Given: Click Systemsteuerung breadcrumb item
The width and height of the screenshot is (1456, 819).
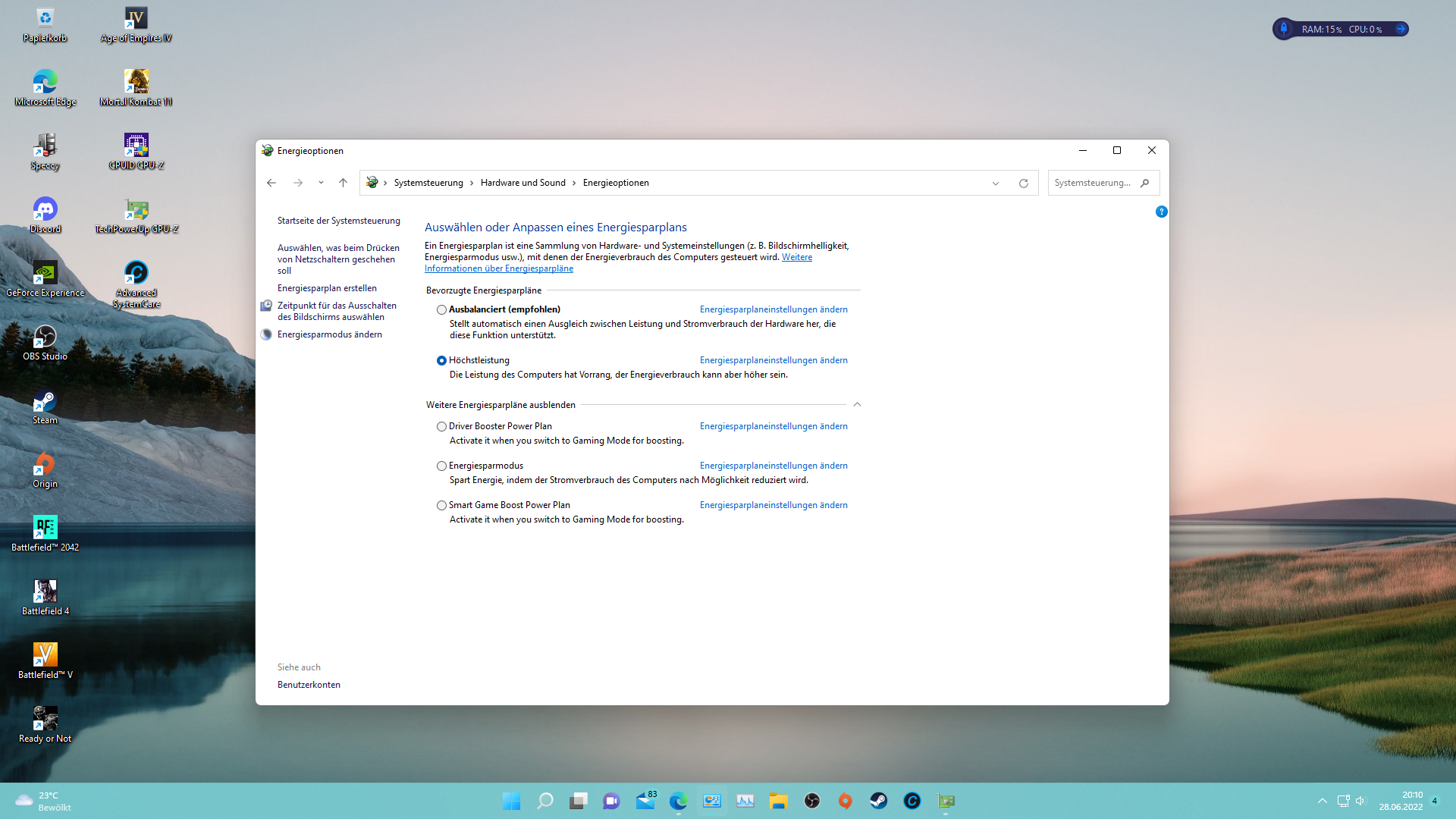Looking at the screenshot, I should click(428, 183).
